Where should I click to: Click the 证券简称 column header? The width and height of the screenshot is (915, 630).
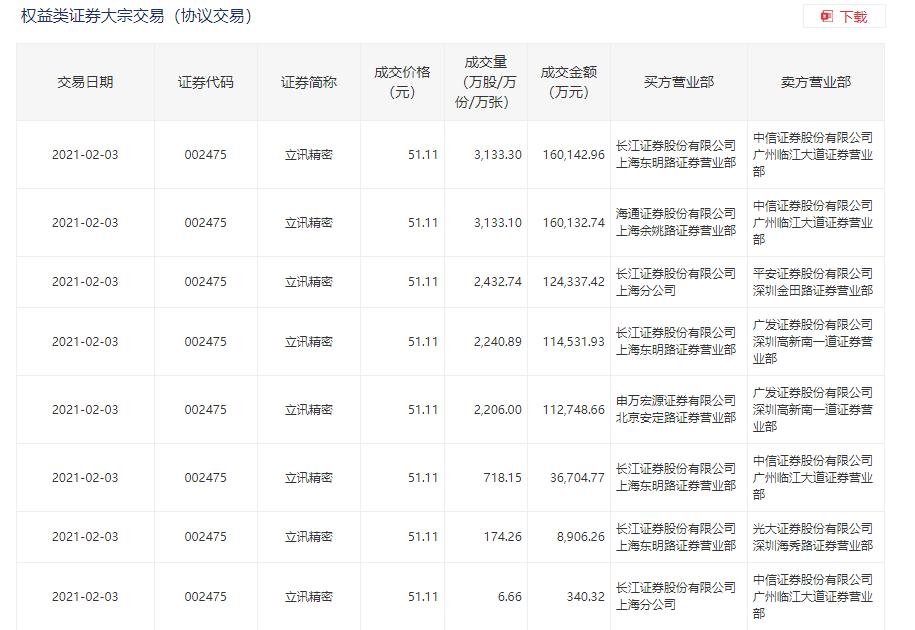click(x=309, y=82)
